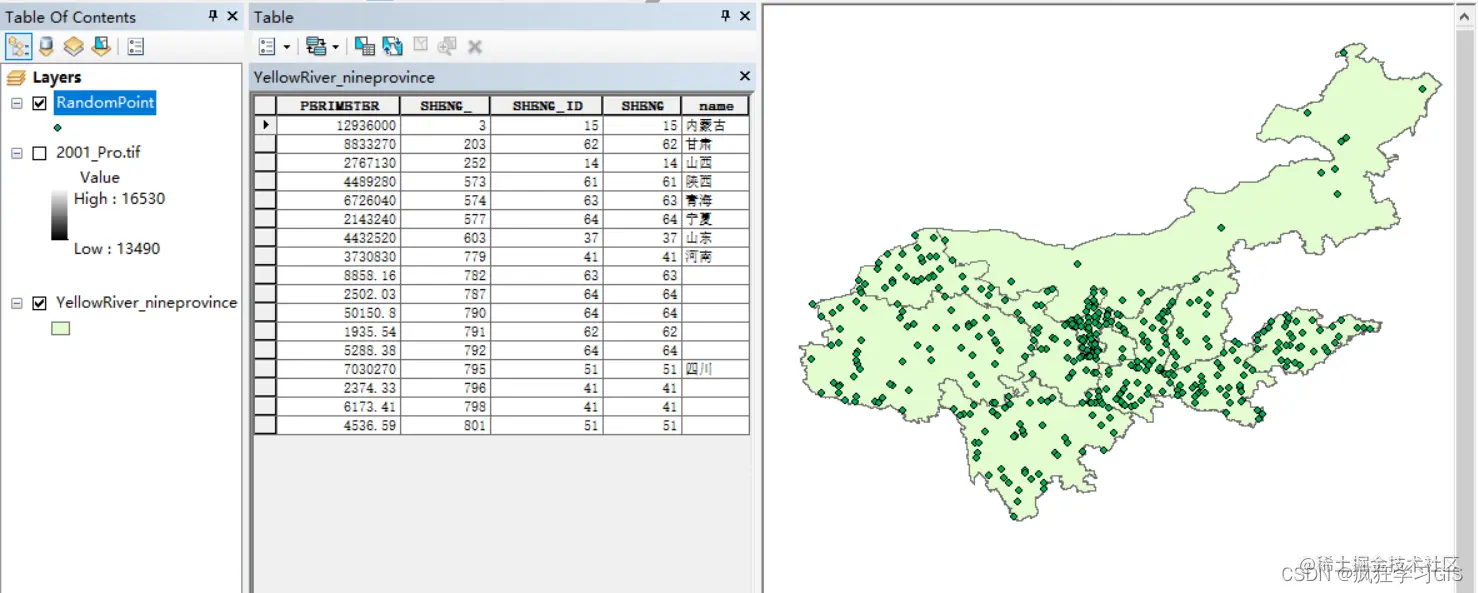Click name cell 河南

(715, 257)
